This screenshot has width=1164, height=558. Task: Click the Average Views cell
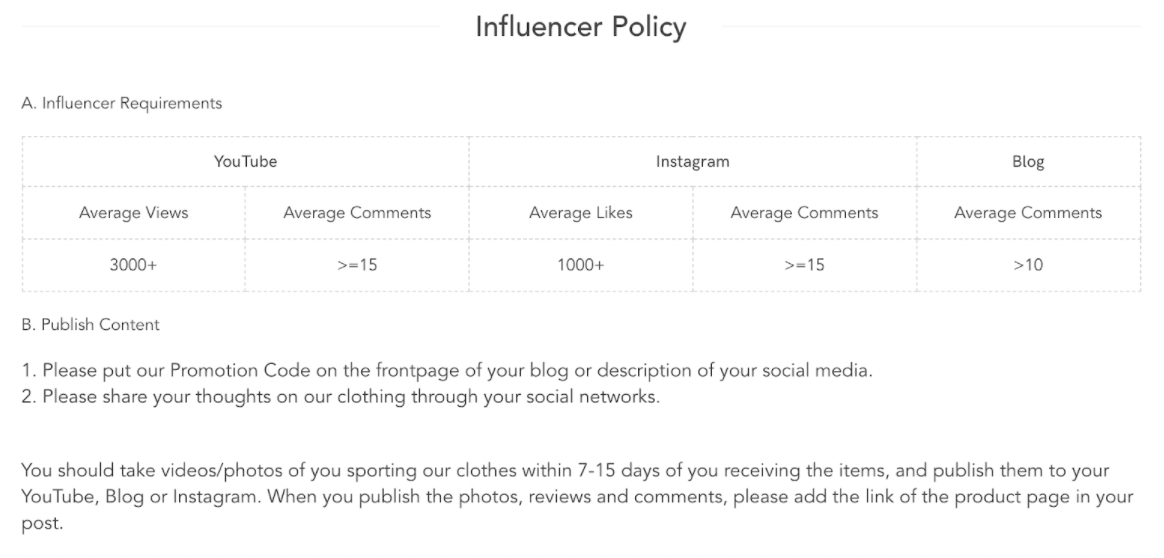(x=133, y=213)
